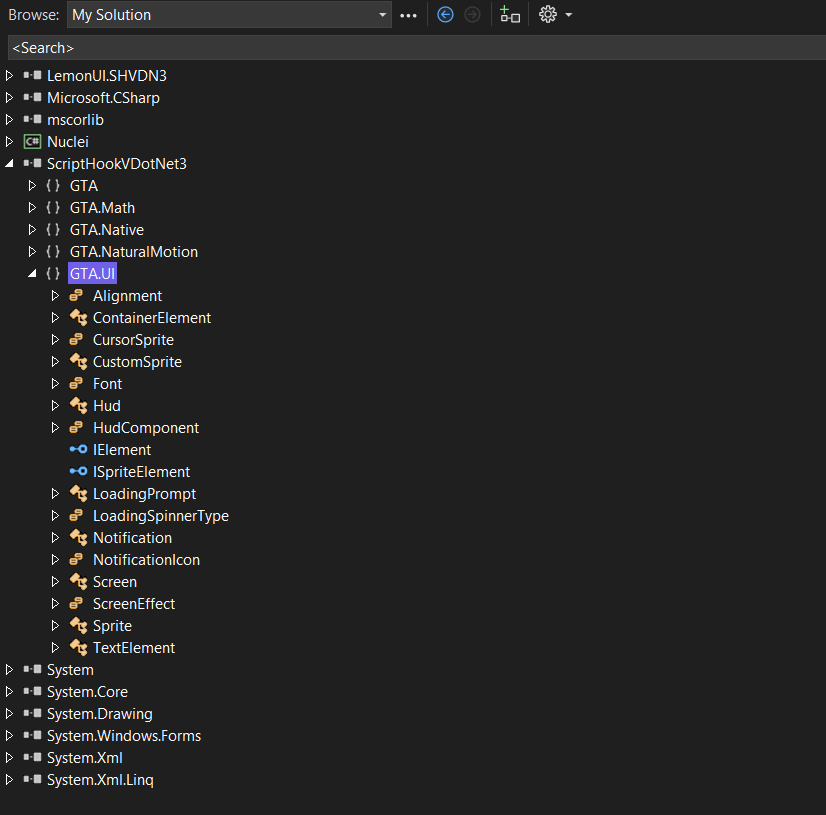Click the ContainerElement class icon
This screenshot has width=826, height=815.
click(78, 318)
